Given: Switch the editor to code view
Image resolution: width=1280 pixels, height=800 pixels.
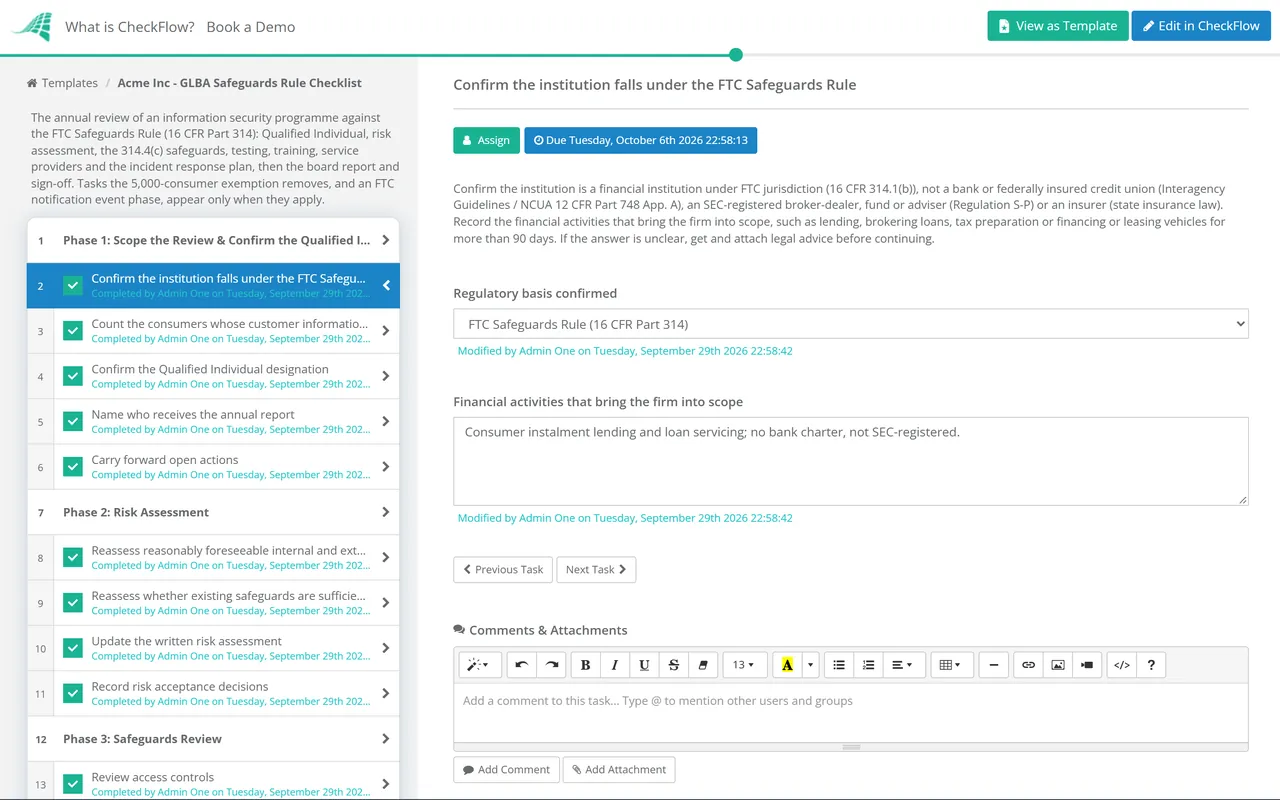Looking at the screenshot, I should point(1122,665).
